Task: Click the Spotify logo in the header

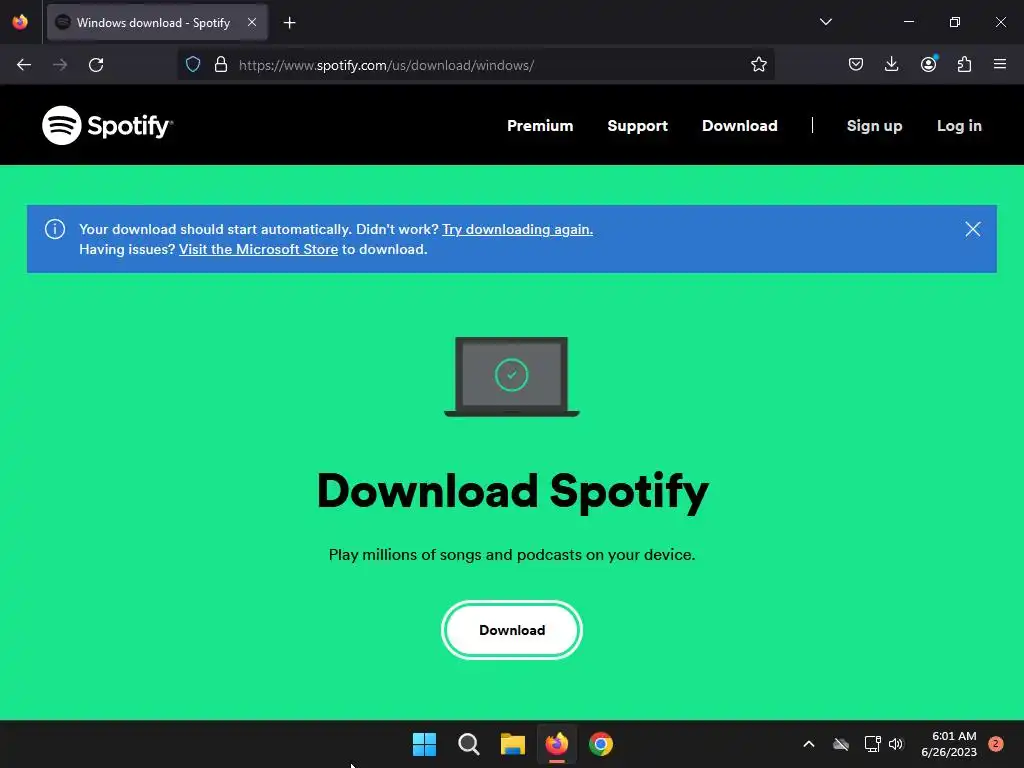Action: tap(108, 125)
